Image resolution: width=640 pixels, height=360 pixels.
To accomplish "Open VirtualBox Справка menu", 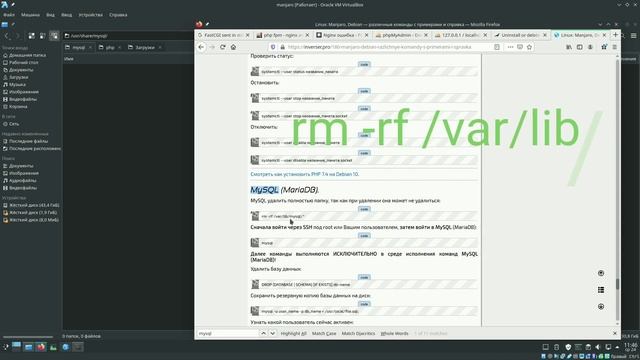I will click(x=118, y=15).
